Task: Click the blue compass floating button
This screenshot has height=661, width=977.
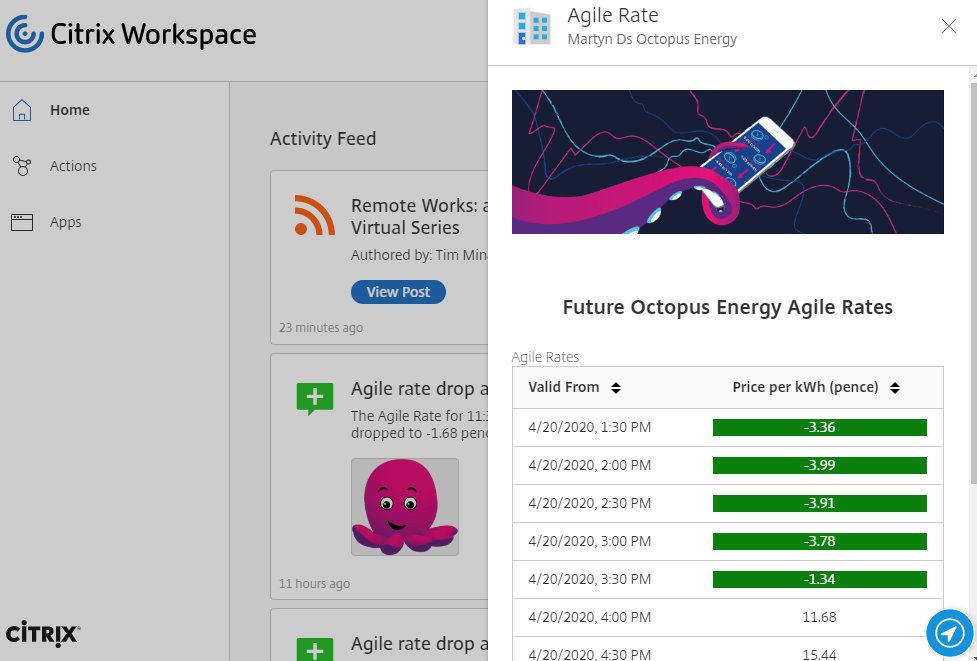Action: (x=950, y=634)
